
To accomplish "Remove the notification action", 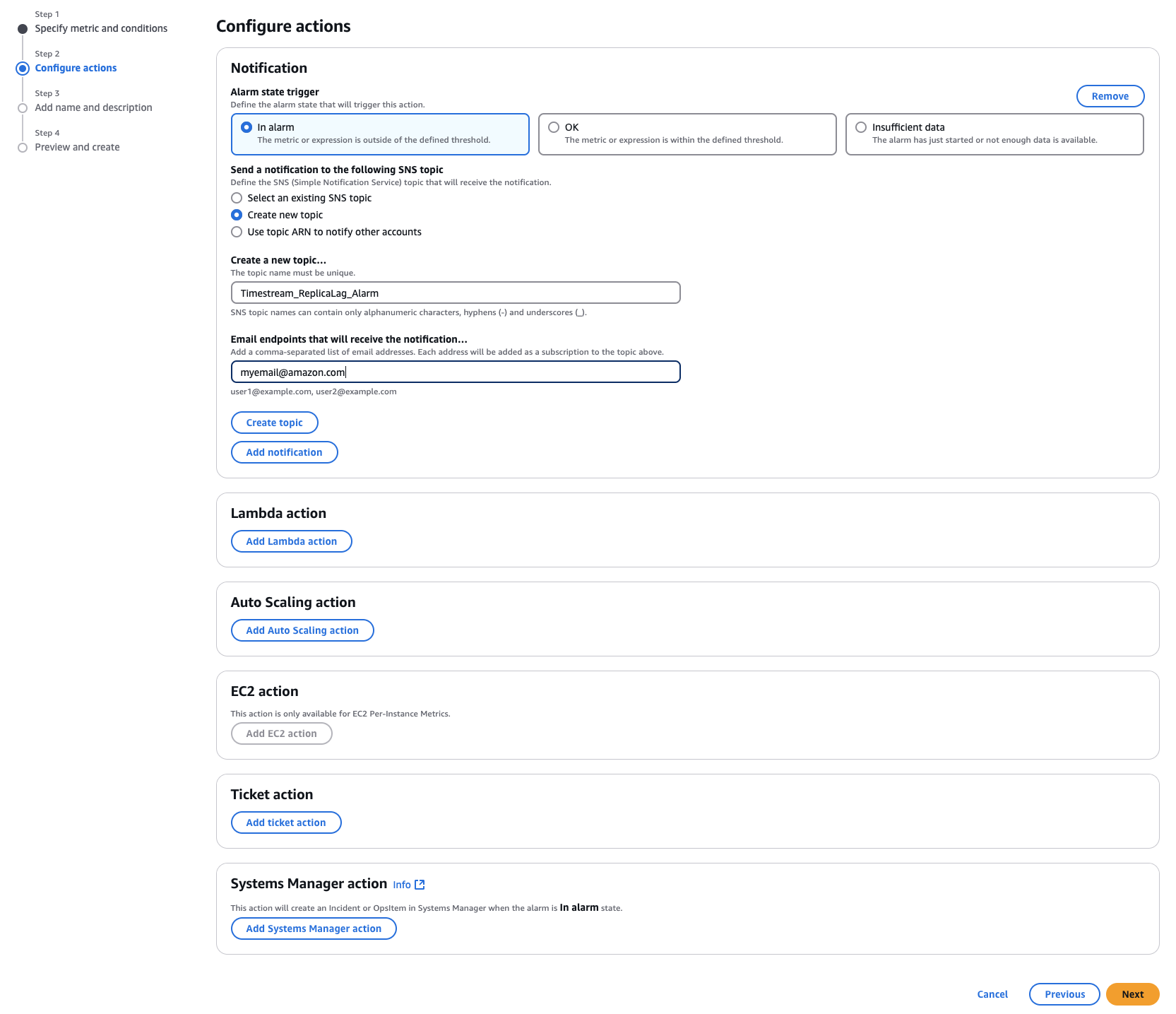I will [1110, 96].
